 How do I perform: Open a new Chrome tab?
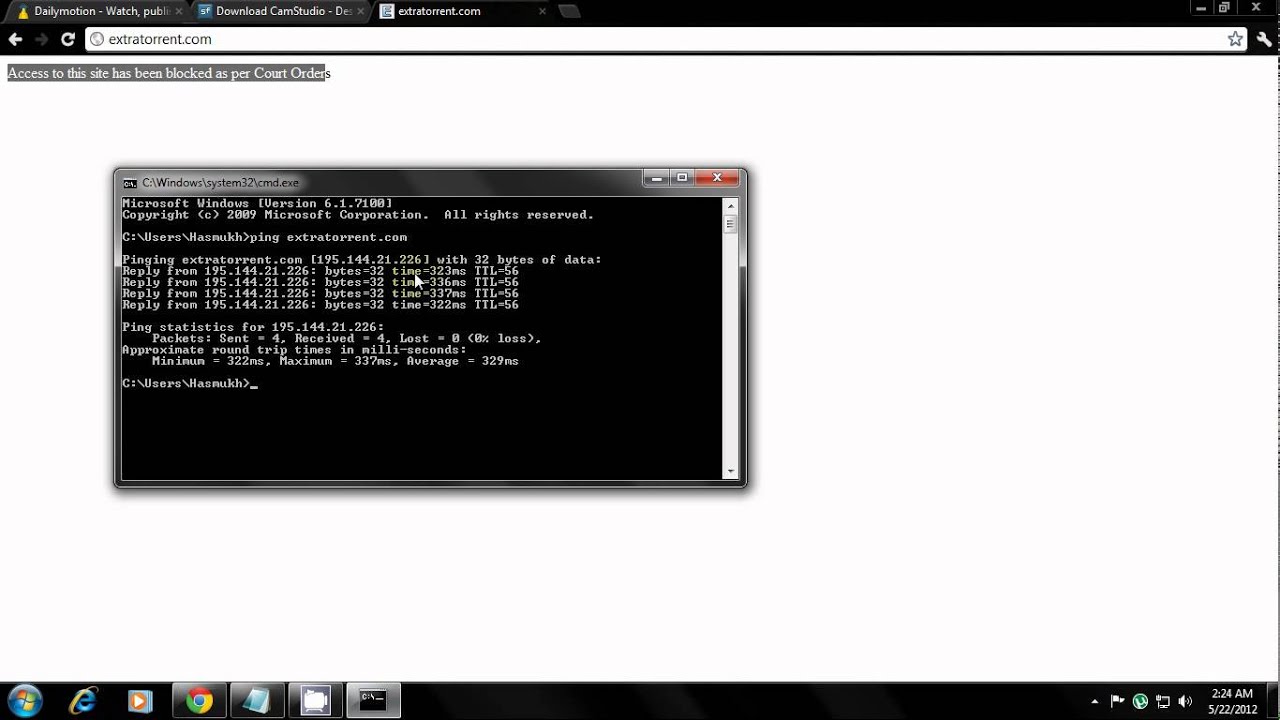pyautogui.click(x=569, y=12)
